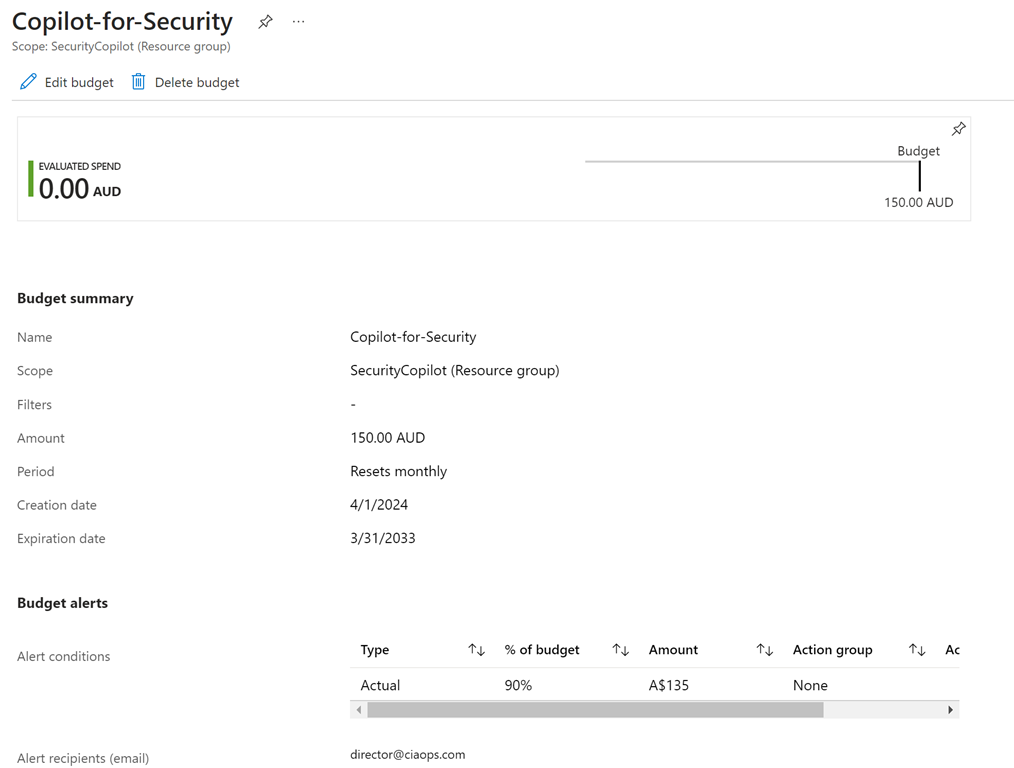Click the Edit budget pencil icon
Screen dimensions: 1014x768
[x=28, y=82]
